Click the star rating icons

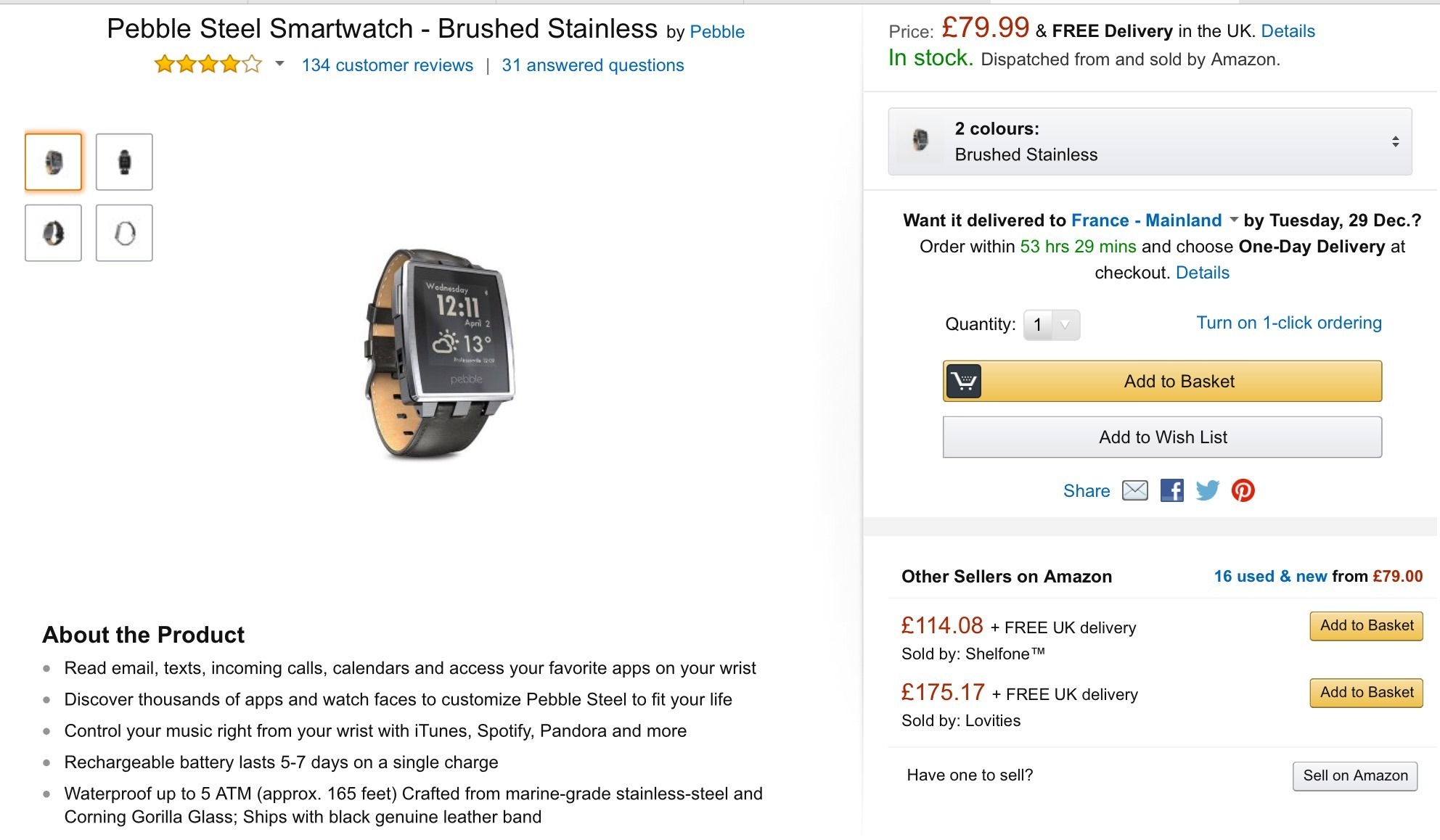coord(208,65)
